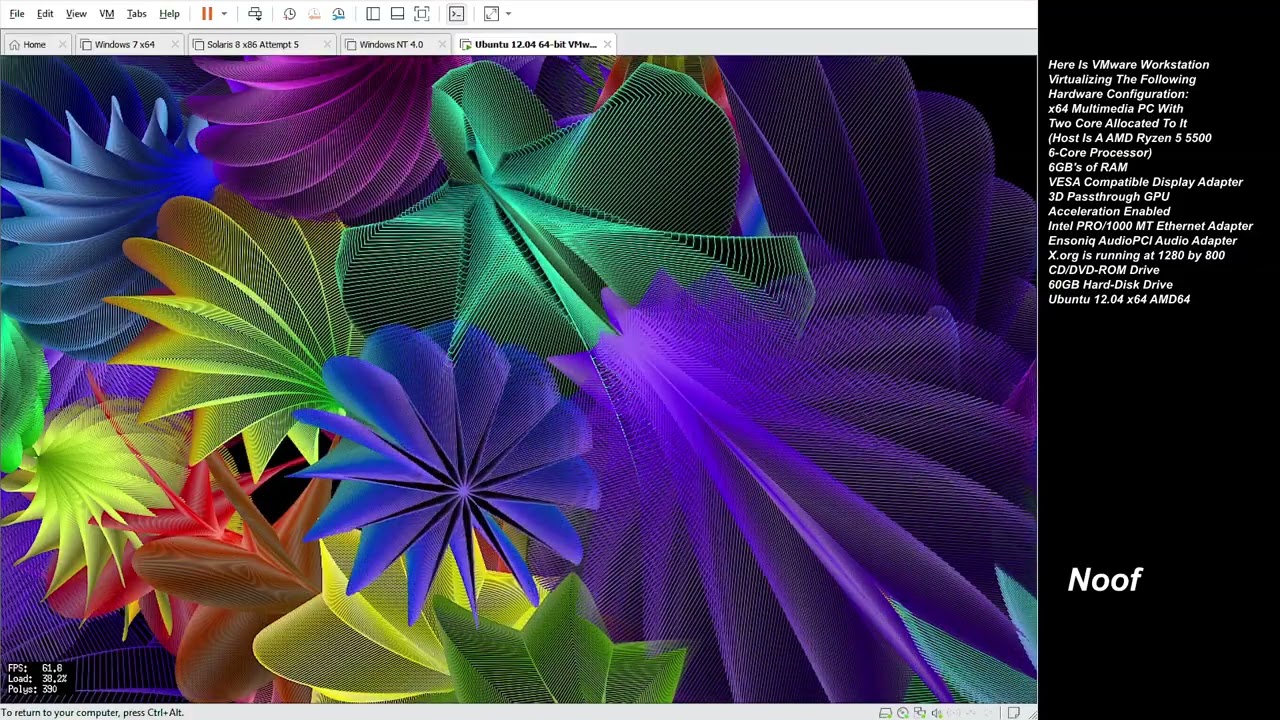The image size is (1280, 720).
Task: Open the Edit menu
Action: pyautogui.click(x=45, y=14)
